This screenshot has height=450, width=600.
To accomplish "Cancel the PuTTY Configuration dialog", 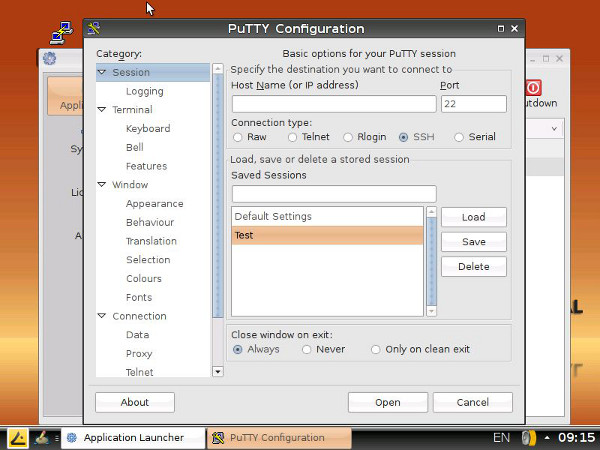I will 473,402.
